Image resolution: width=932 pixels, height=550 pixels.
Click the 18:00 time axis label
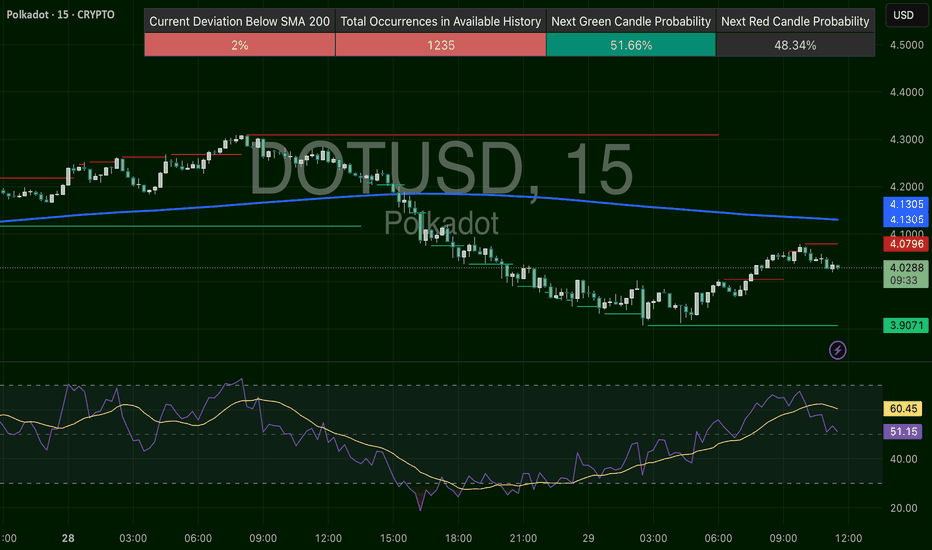[x=458, y=538]
